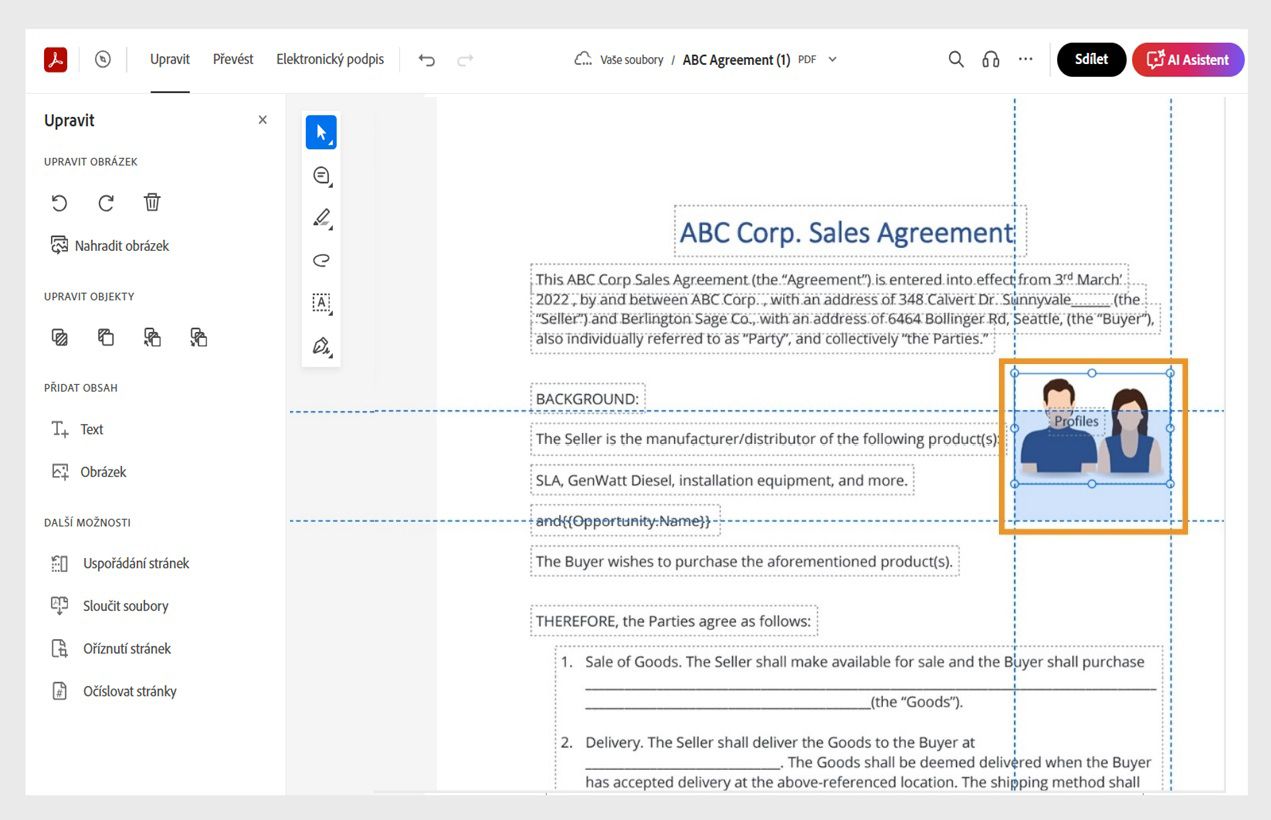Open the Vaše soubory breadcrumb link
The width and height of the screenshot is (1271, 820).
[x=632, y=60]
